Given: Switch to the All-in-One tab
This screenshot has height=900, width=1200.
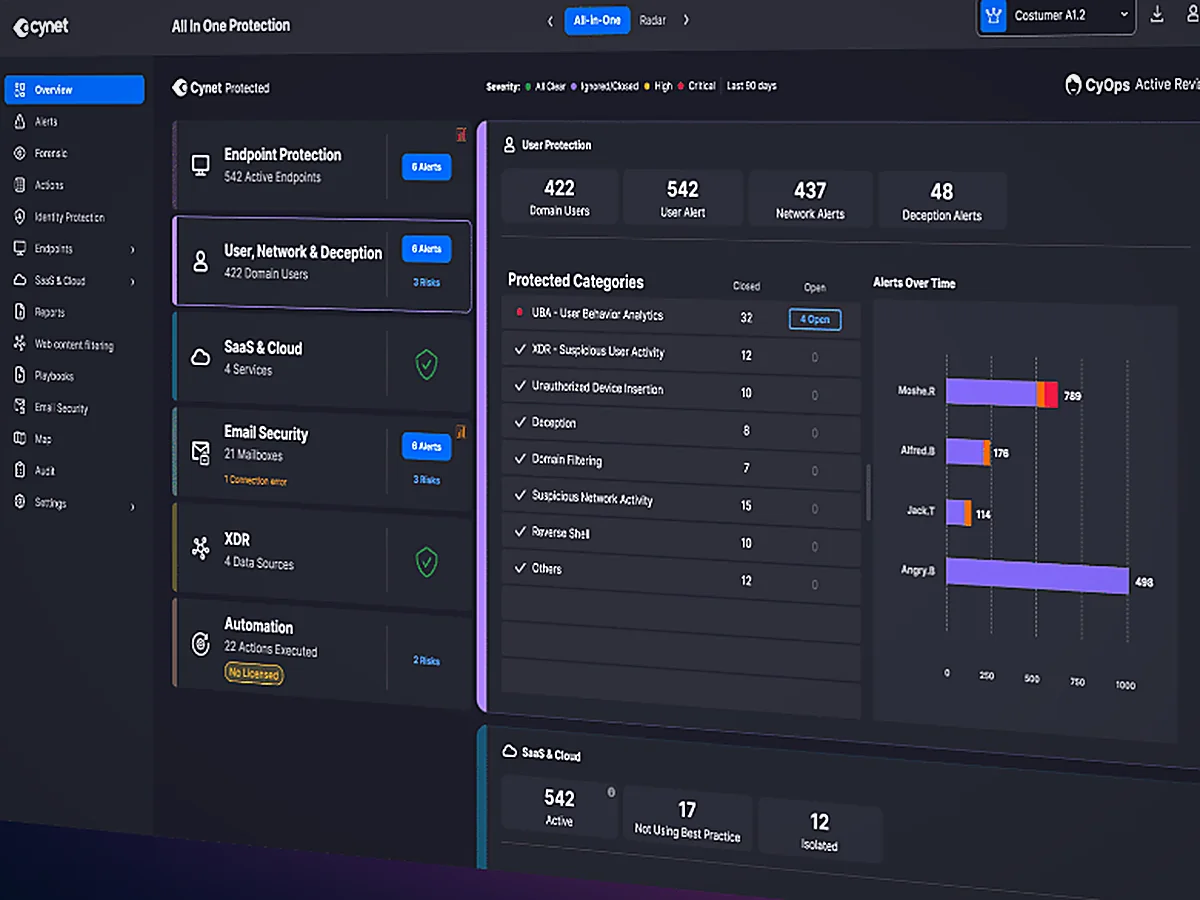Looking at the screenshot, I should 597,20.
